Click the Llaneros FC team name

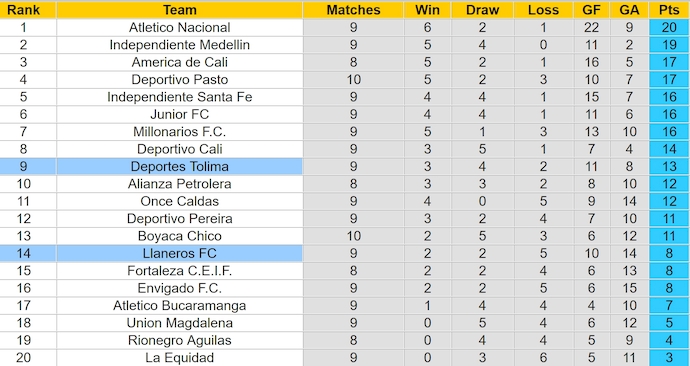[180, 253]
